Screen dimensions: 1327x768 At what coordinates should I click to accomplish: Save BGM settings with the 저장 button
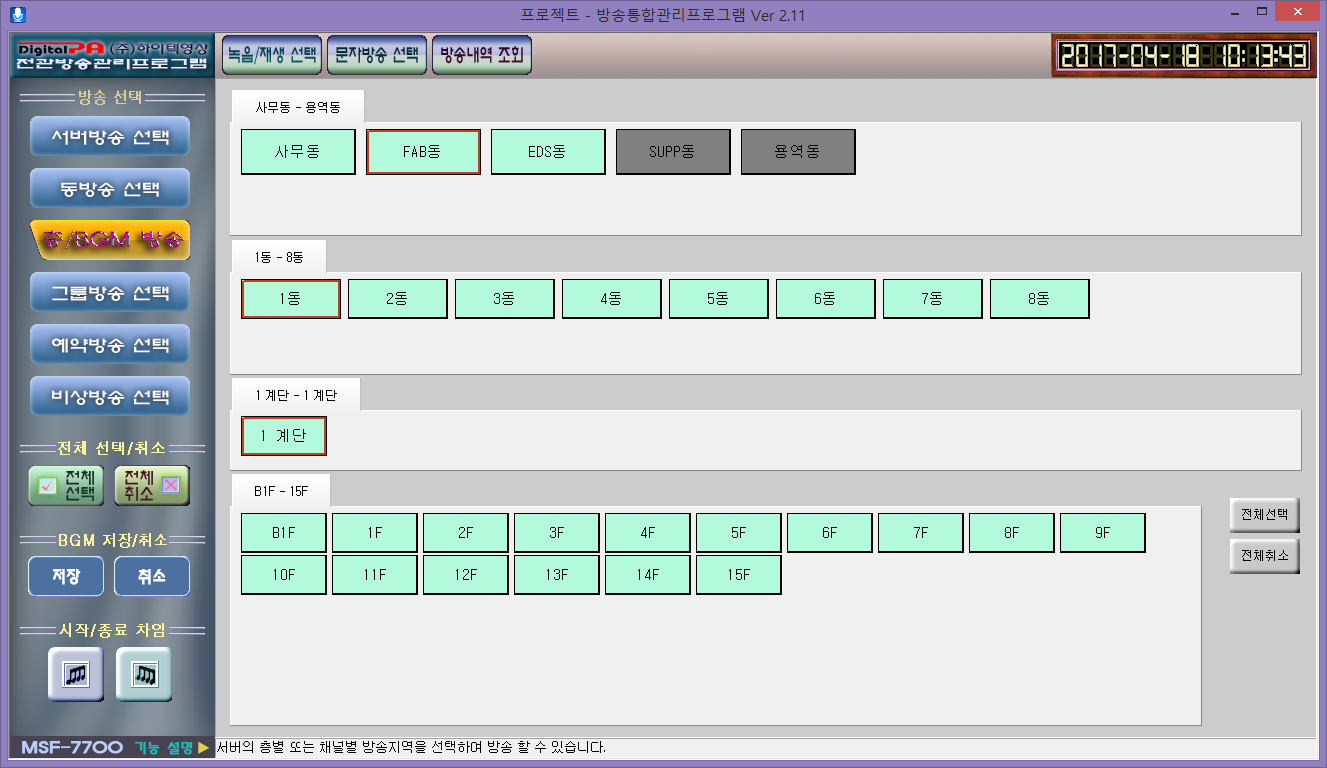[x=66, y=577]
